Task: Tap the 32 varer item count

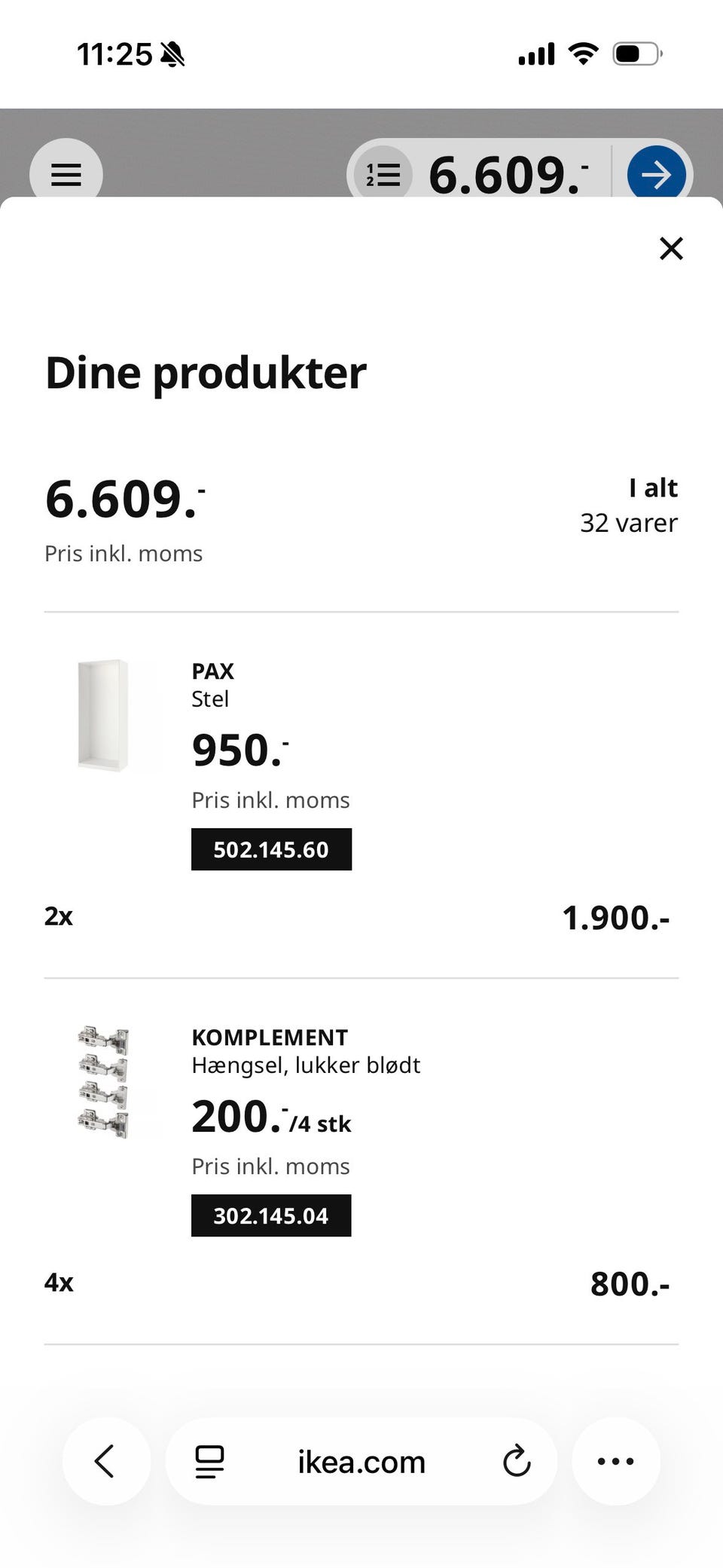Action: [629, 522]
